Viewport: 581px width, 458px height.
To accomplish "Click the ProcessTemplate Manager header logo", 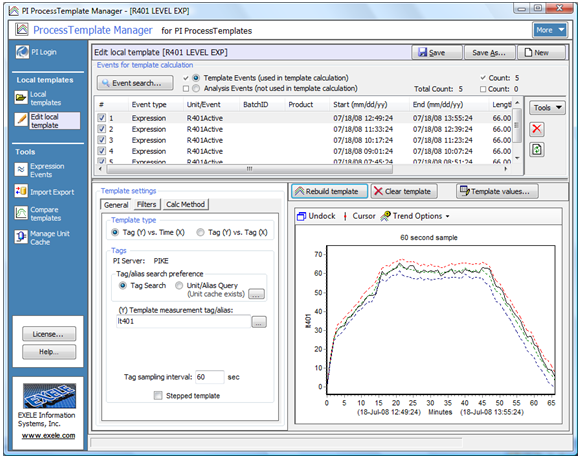I will tap(21, 29).
